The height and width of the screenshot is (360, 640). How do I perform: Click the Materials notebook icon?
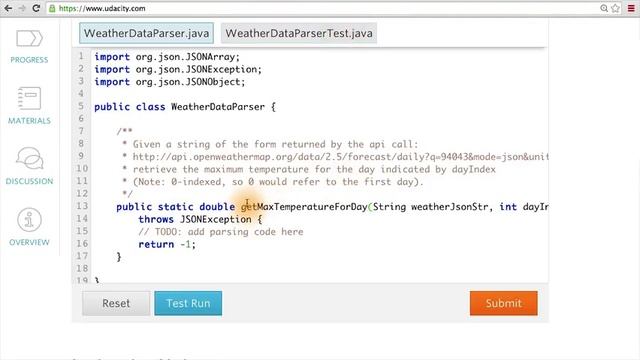pyautogui.click(x=29, y=98)
